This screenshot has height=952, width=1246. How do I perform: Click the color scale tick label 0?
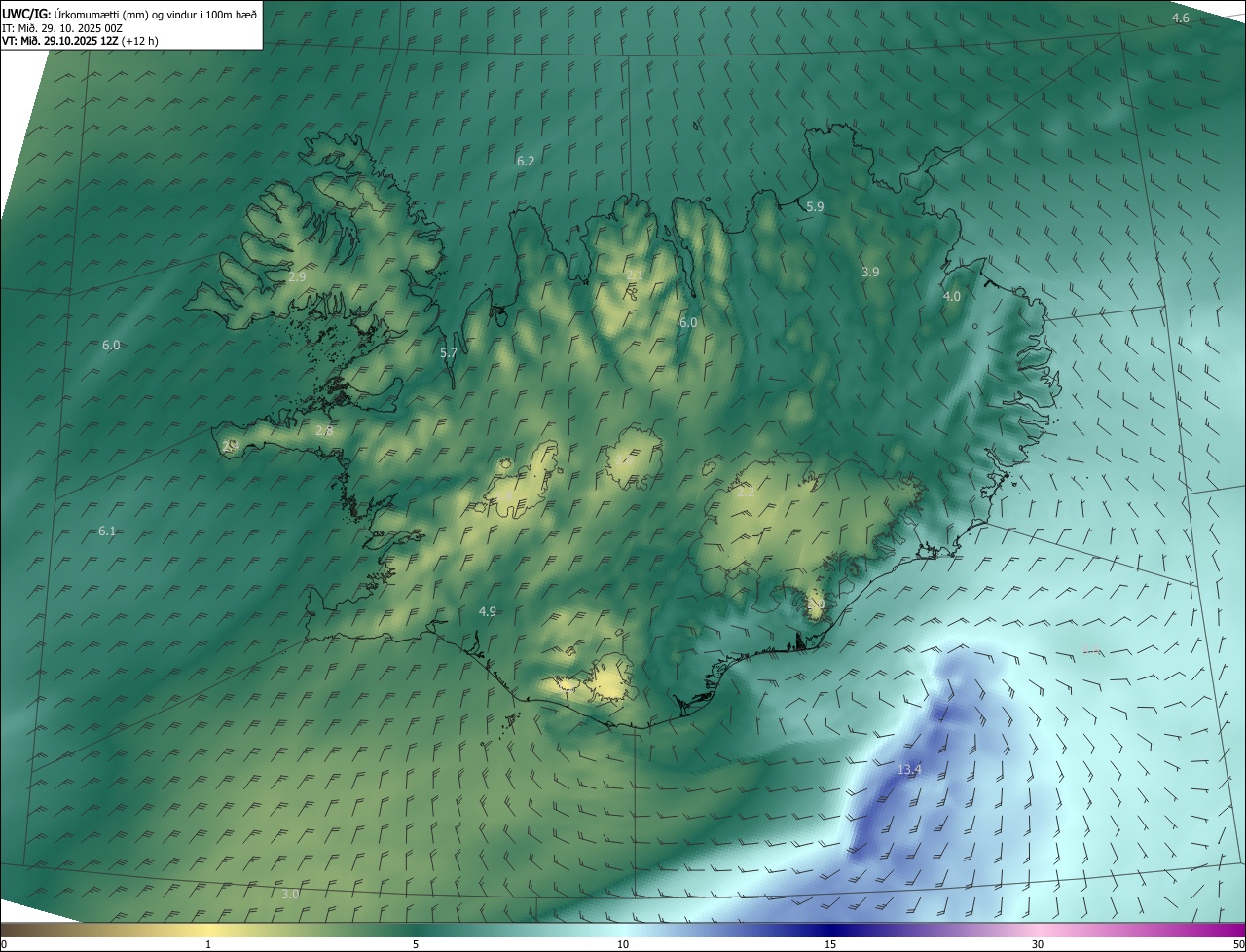(4, 944)
